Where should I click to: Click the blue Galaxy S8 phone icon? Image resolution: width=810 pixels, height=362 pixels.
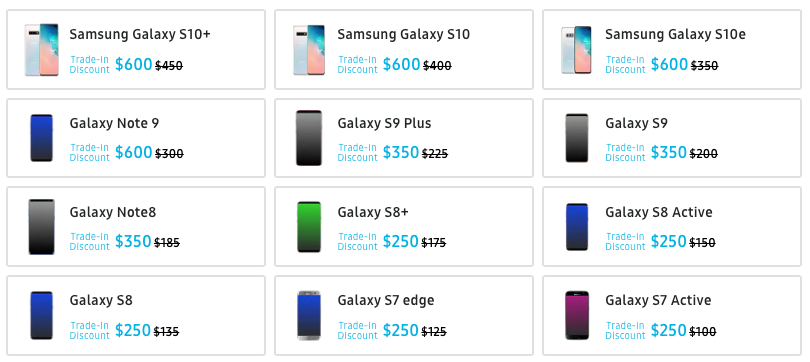coord(41,316)
